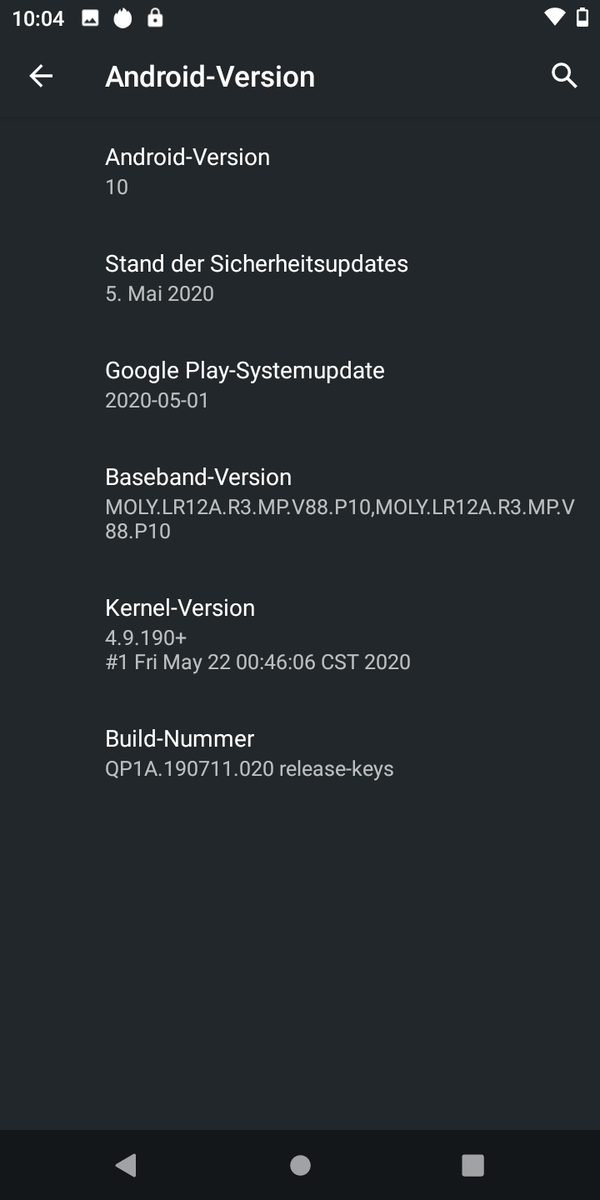Screen dimensions: 600x1200
Task: Tap the 5. Mai 2020 security patch date
Action: click(160, 294)
